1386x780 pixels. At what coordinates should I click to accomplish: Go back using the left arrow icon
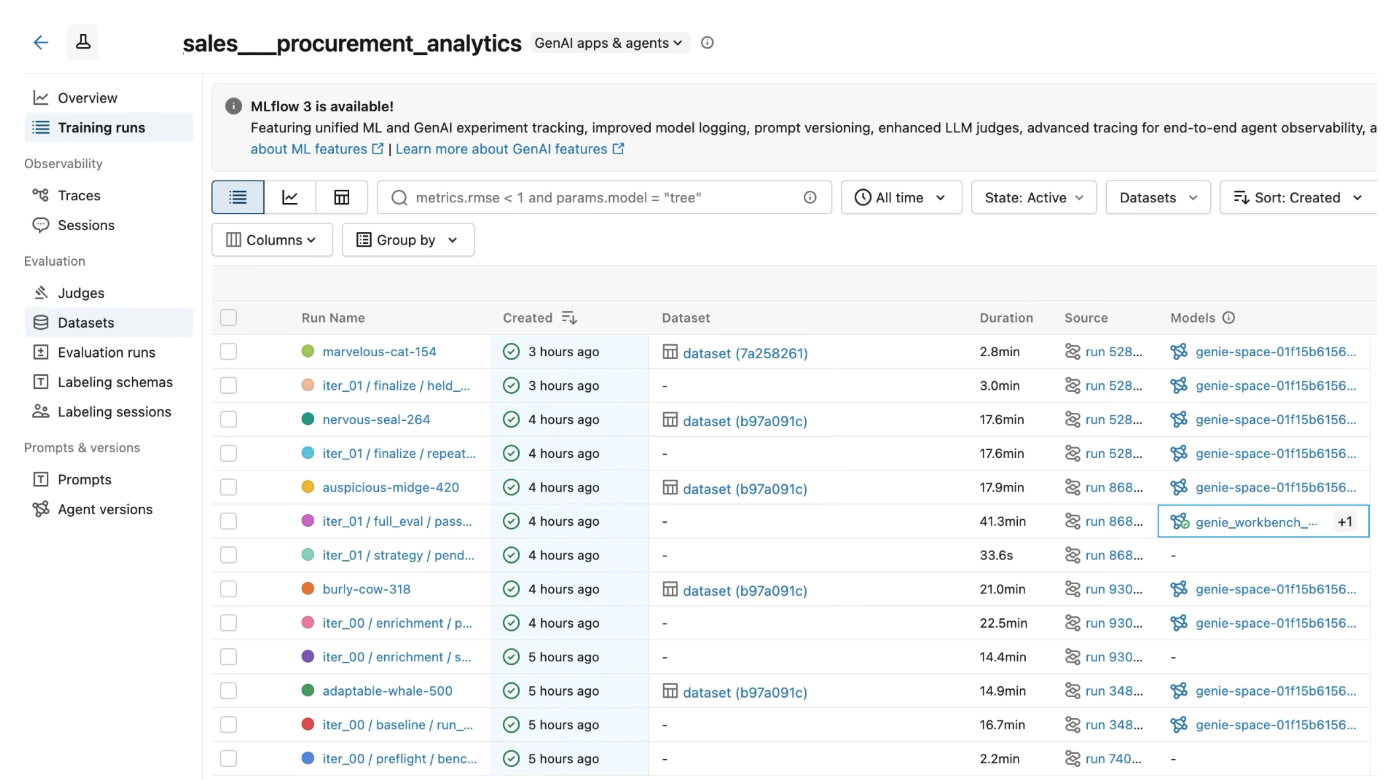click(x=41, y=42)
